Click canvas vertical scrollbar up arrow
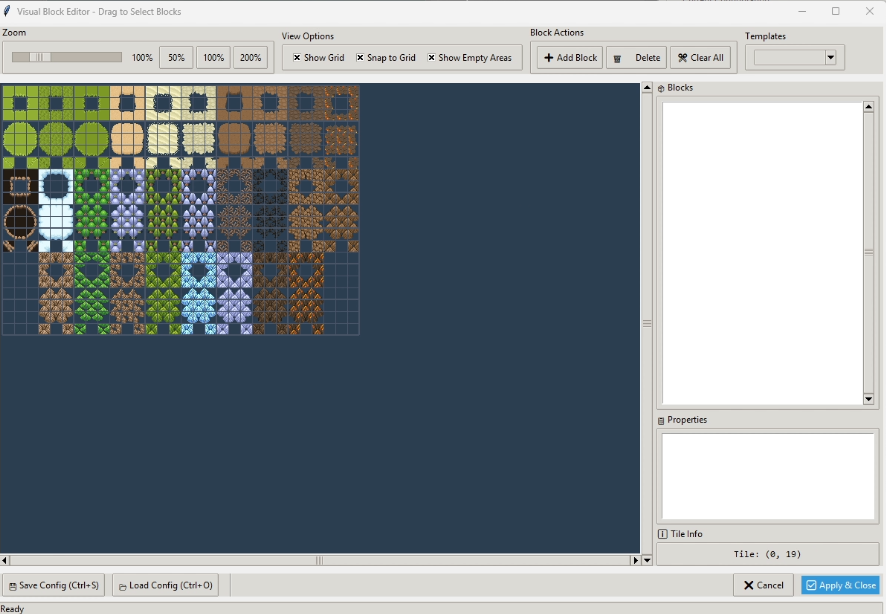 pyautogui.click(x=647, y=88)
